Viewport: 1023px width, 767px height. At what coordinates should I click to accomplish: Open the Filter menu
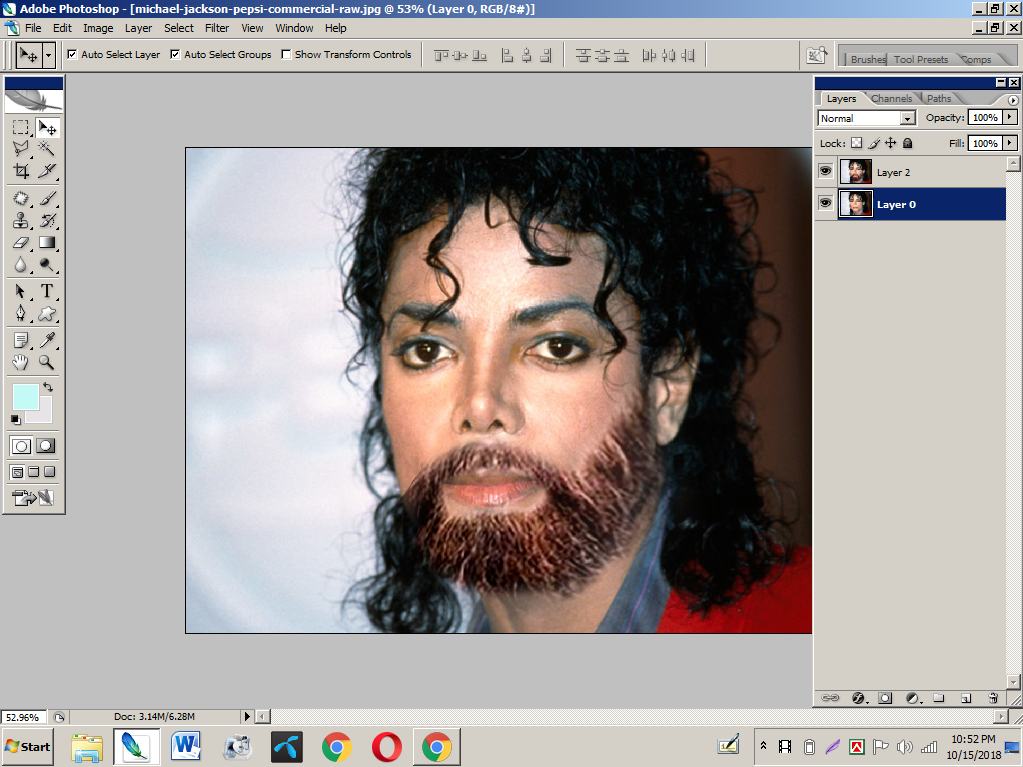tap(217, 28)
